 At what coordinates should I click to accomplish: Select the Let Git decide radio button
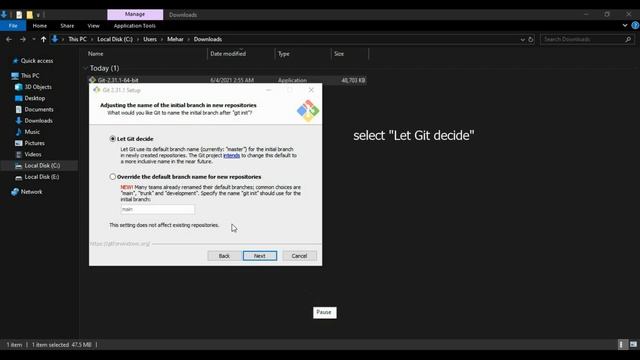point(113,139)
